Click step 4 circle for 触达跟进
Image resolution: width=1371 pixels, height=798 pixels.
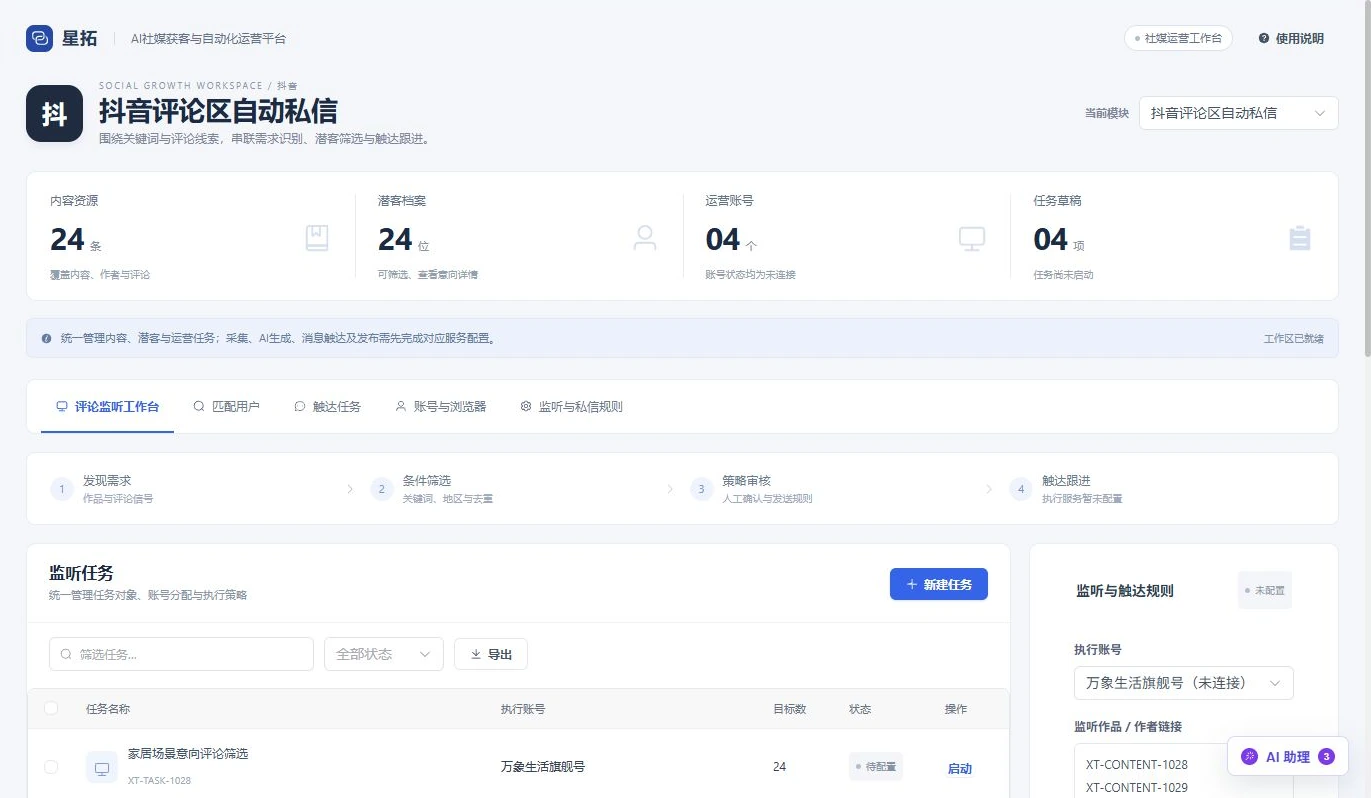pos(1020,489)
